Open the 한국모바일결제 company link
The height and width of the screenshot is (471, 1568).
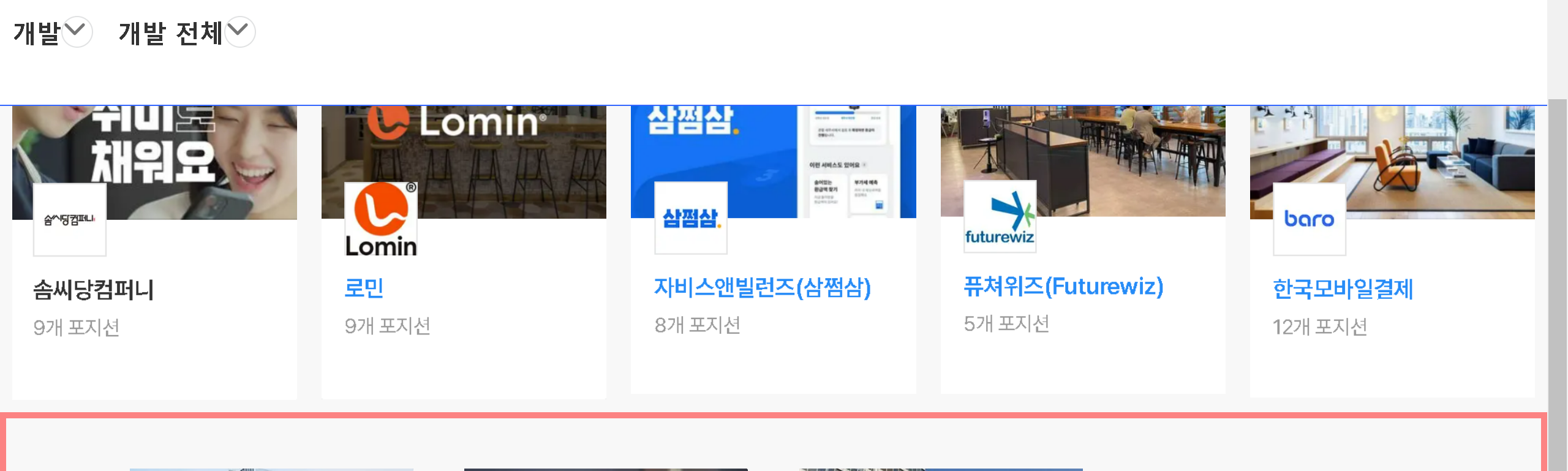1343,289
